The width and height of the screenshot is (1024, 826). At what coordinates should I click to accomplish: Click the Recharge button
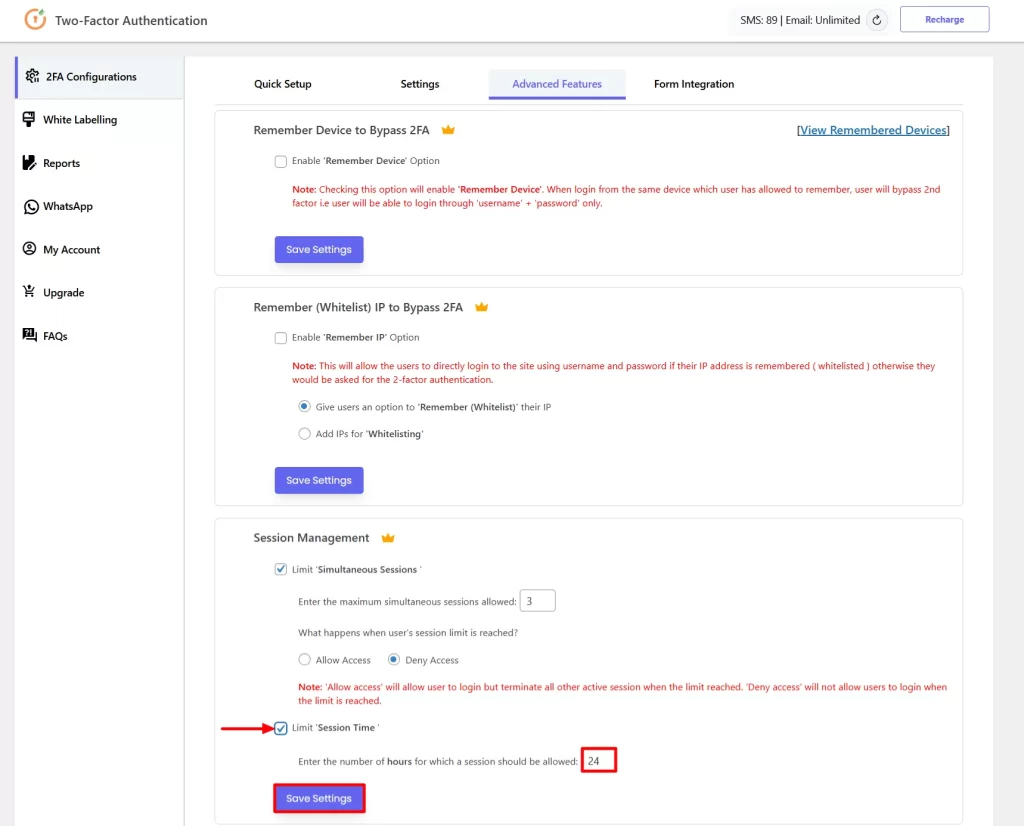point(944,20)
